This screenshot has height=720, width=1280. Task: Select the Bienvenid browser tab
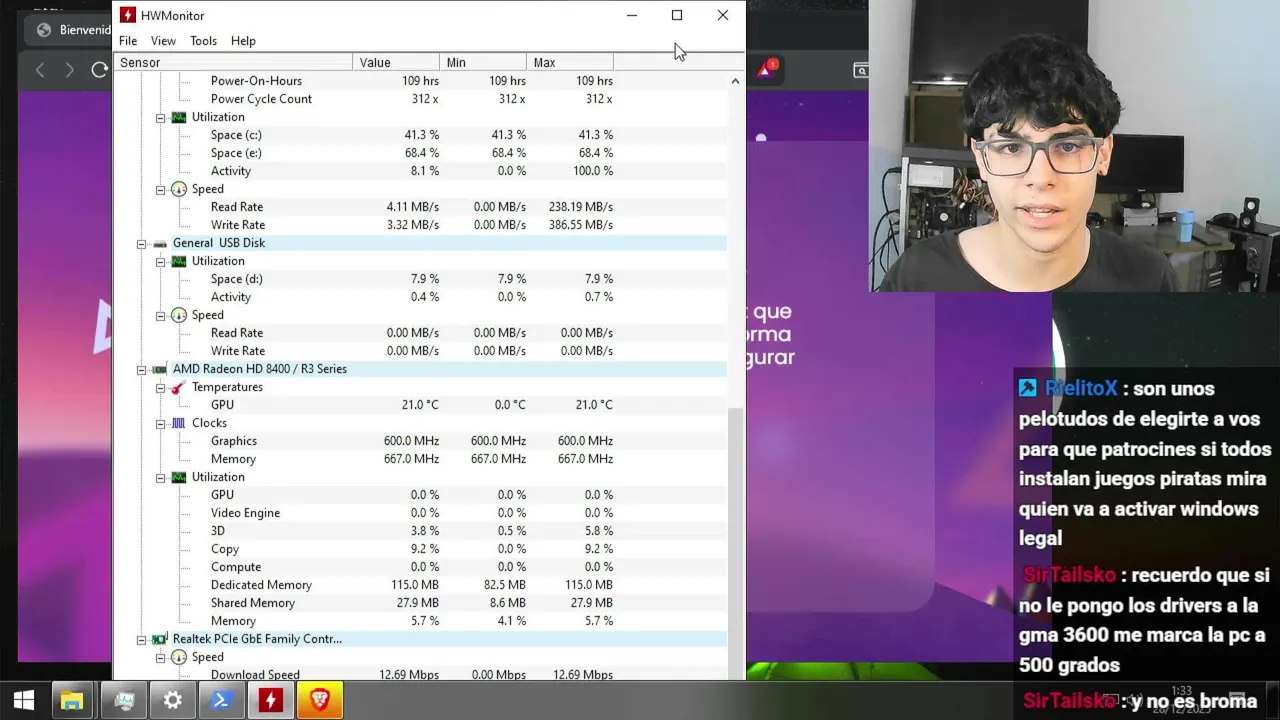point(72,30)
